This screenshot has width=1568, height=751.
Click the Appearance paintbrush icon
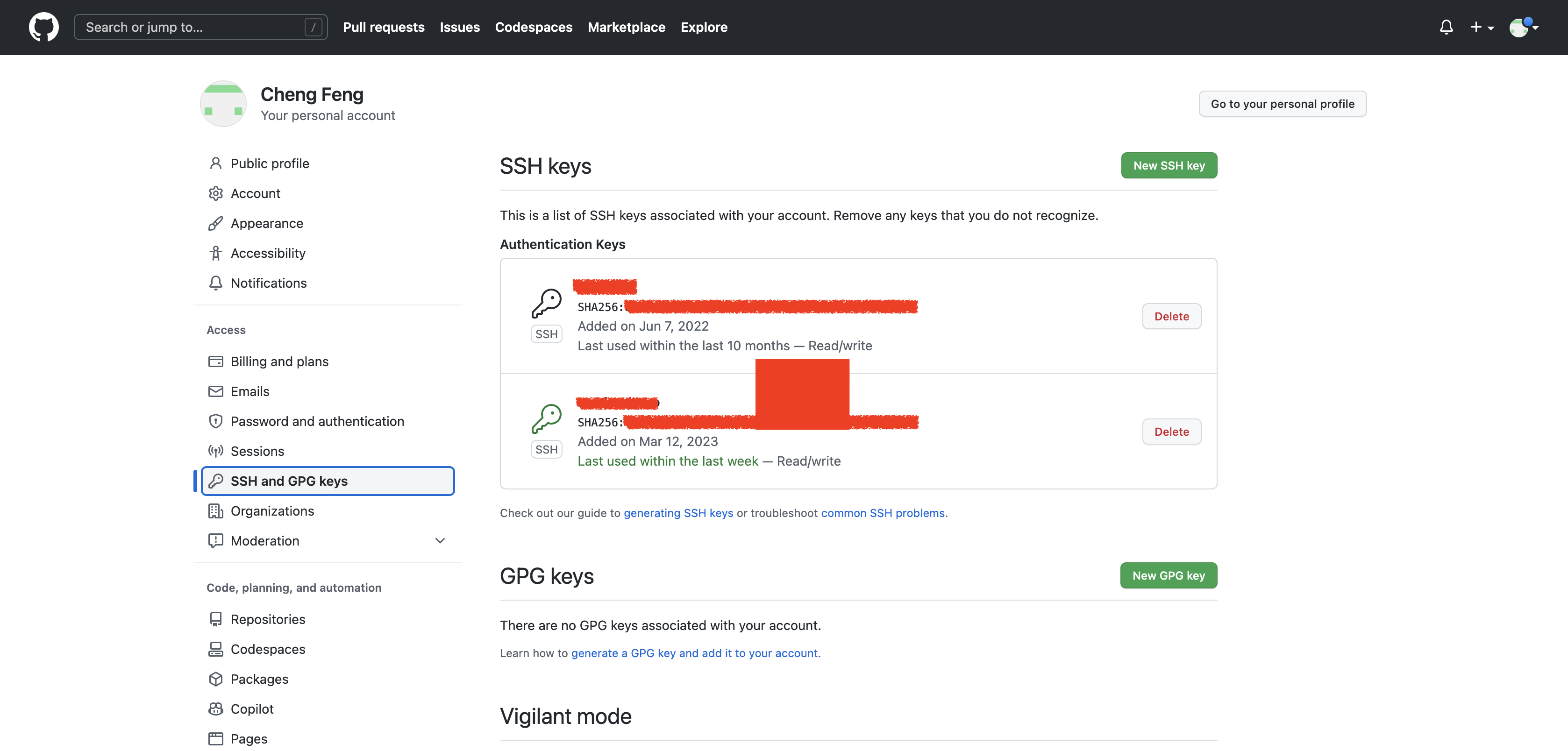(215, 223)
